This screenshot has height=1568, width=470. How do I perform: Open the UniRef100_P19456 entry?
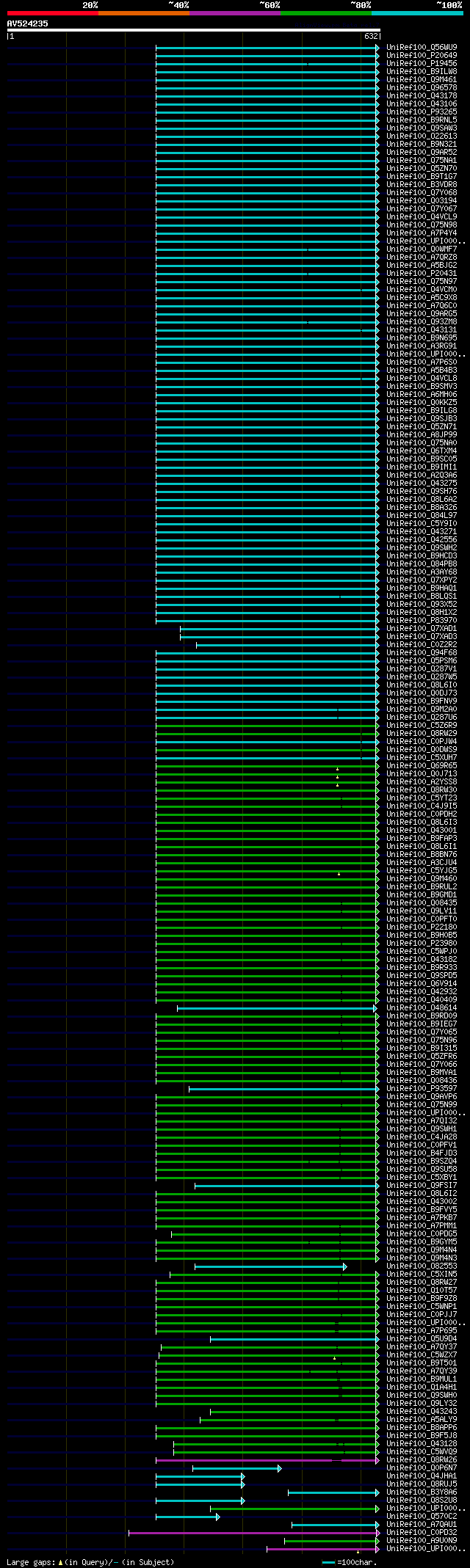tap(422, 63)
